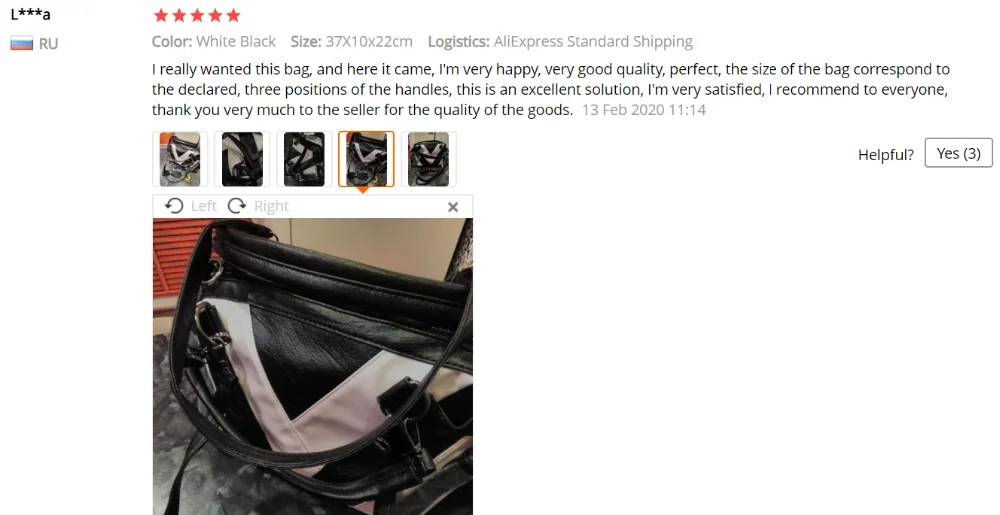Viewport: 1000px width, 515px height.
Task: Click the rotate right arrow icon
Action: coord(237,206)
